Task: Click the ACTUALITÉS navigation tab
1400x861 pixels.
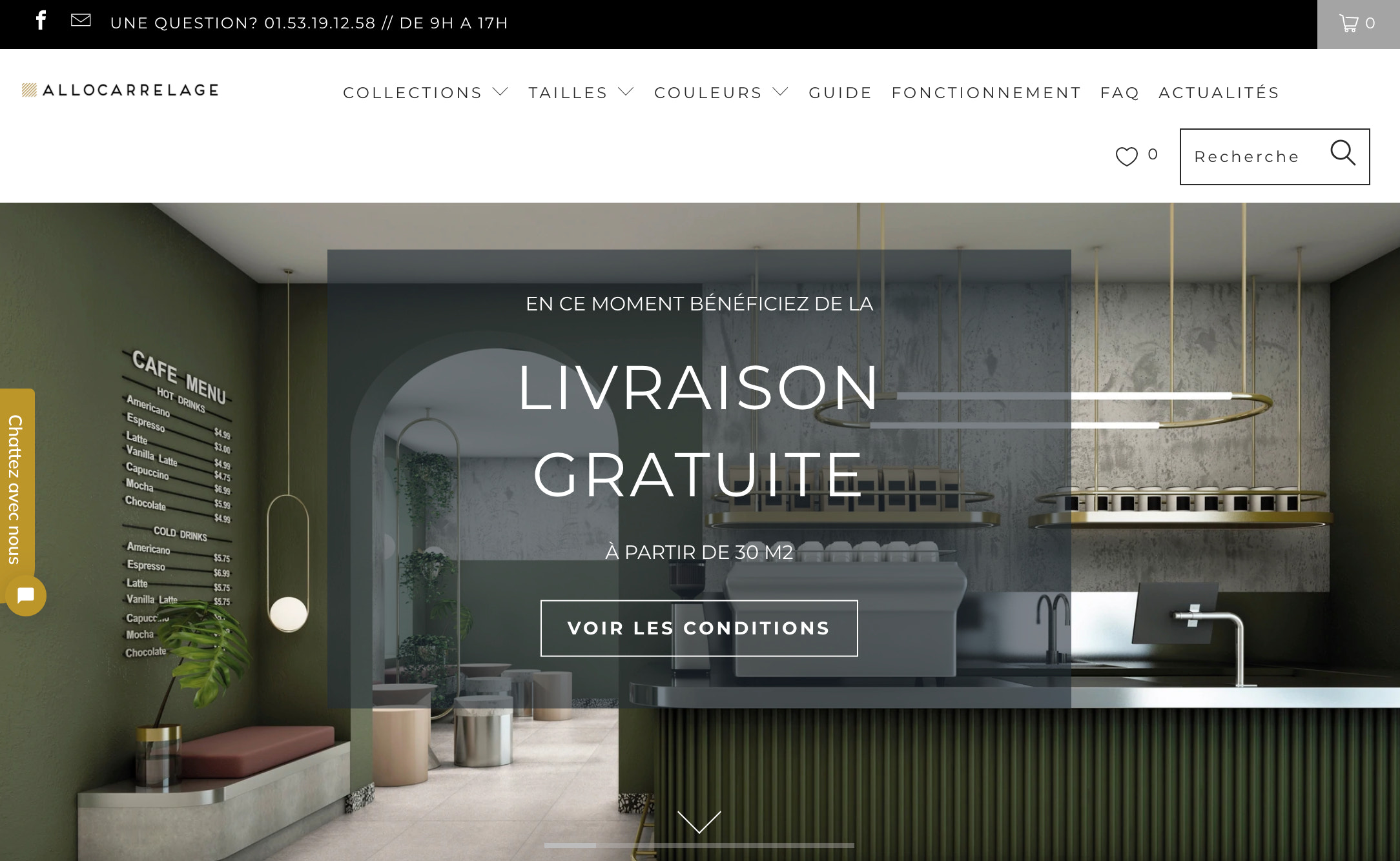Action: [1222, 91]
